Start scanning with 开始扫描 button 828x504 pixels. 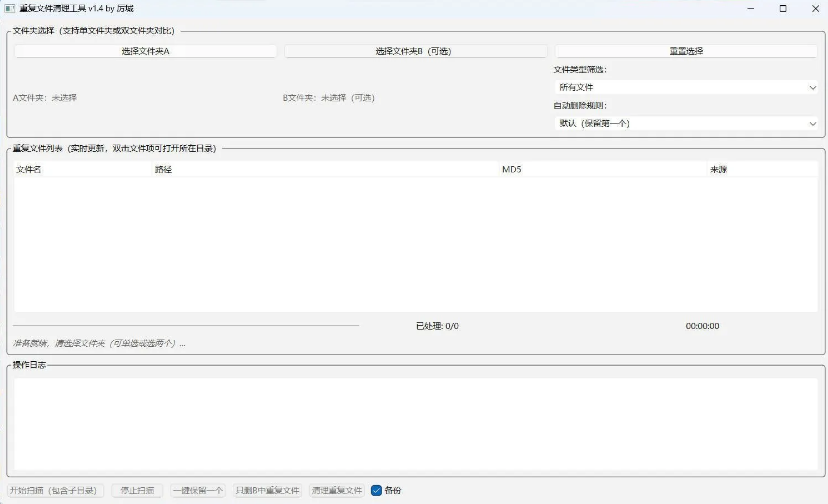54,490
